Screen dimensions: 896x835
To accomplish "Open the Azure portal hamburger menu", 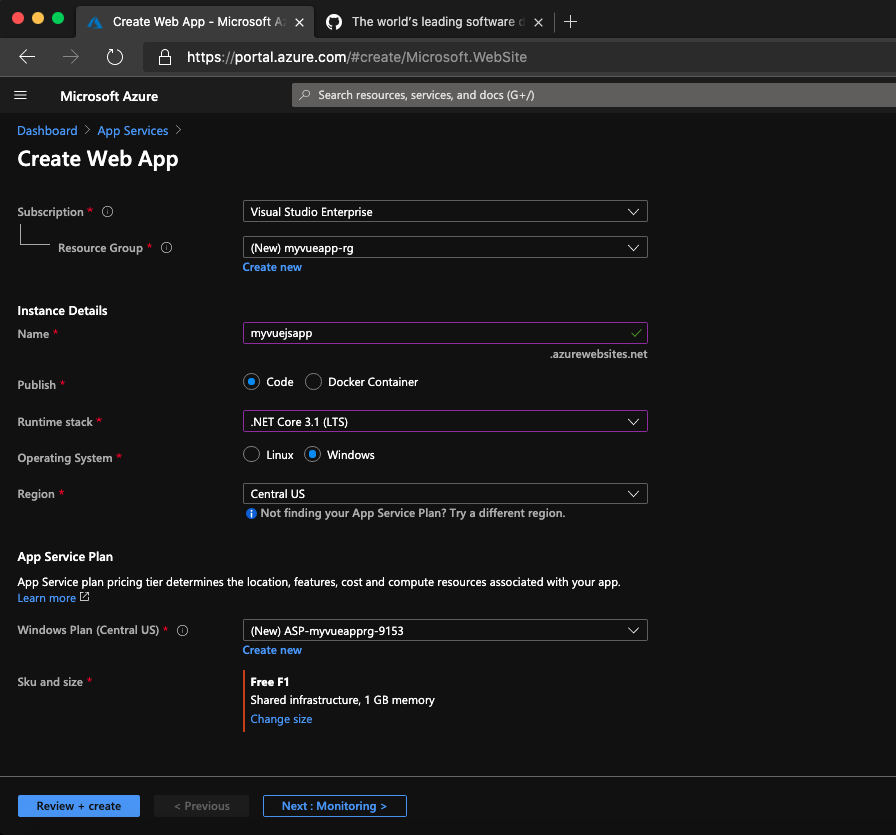I will click(21, 95).
